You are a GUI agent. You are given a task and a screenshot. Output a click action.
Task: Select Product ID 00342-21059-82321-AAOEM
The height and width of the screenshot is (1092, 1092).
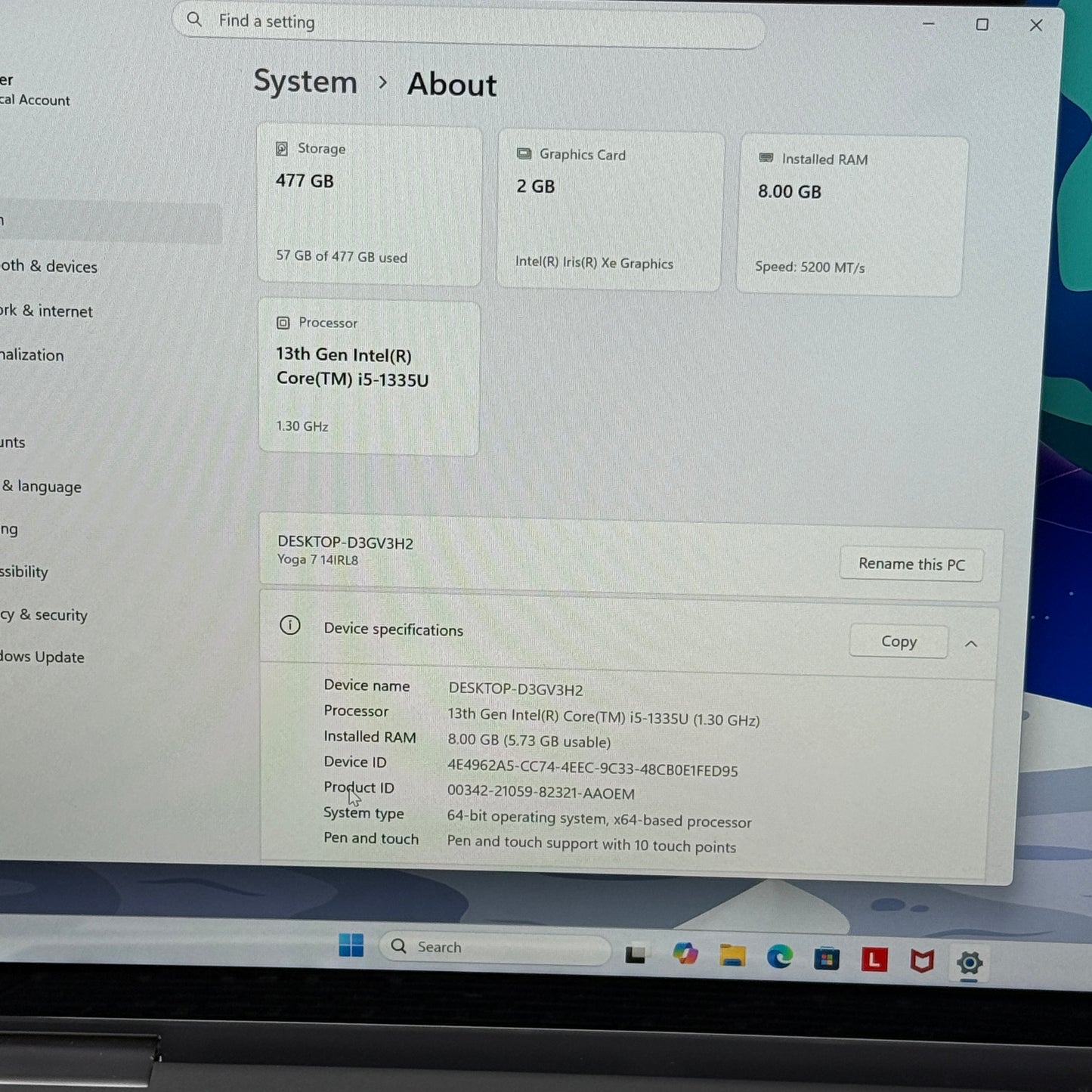click(x=541, y=793)
